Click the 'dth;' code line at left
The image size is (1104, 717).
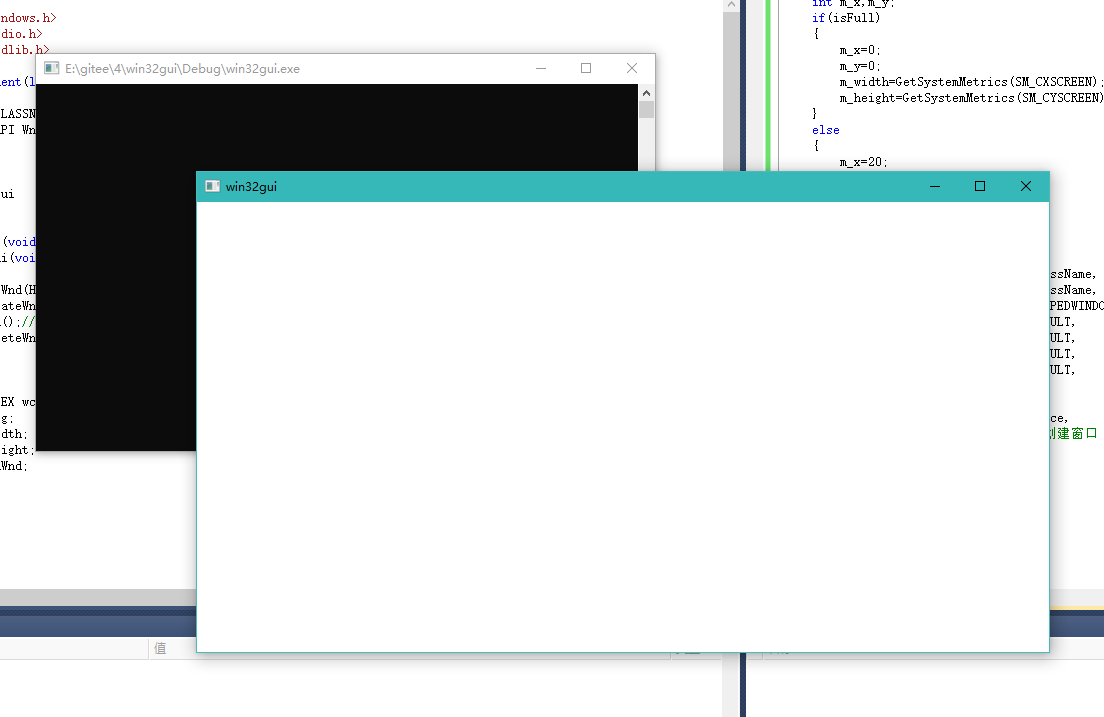[14, 435]
